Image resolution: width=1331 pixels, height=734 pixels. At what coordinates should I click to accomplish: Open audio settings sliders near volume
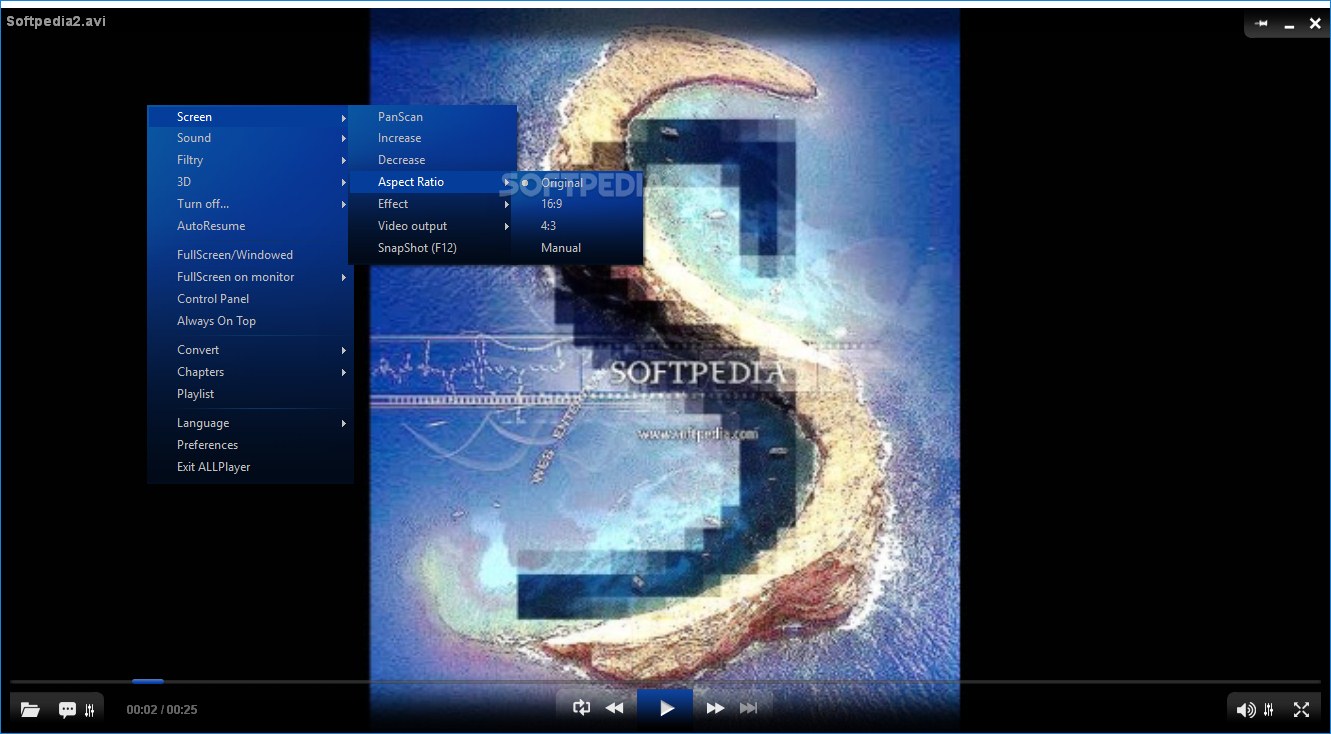coord(1269,710)
